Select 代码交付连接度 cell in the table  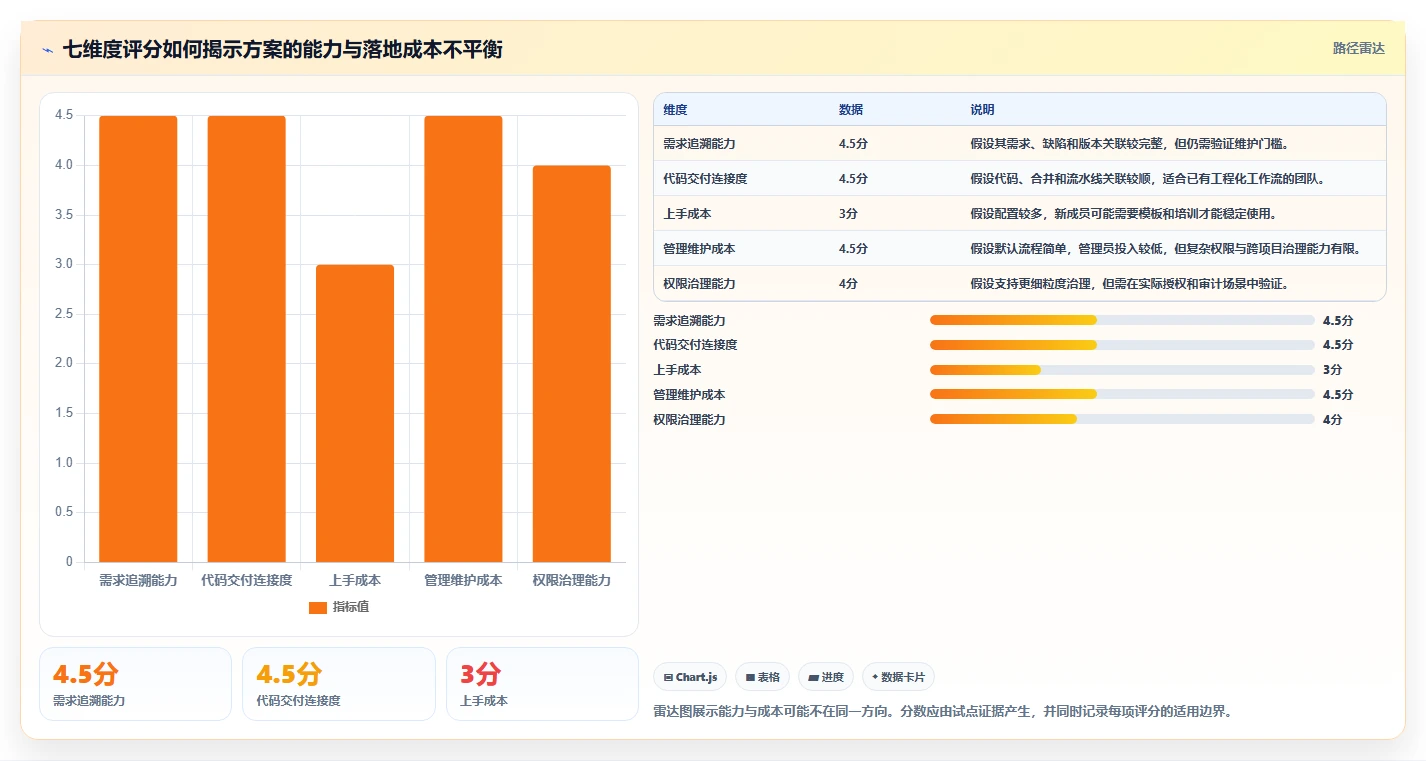[x=705, y=179]
